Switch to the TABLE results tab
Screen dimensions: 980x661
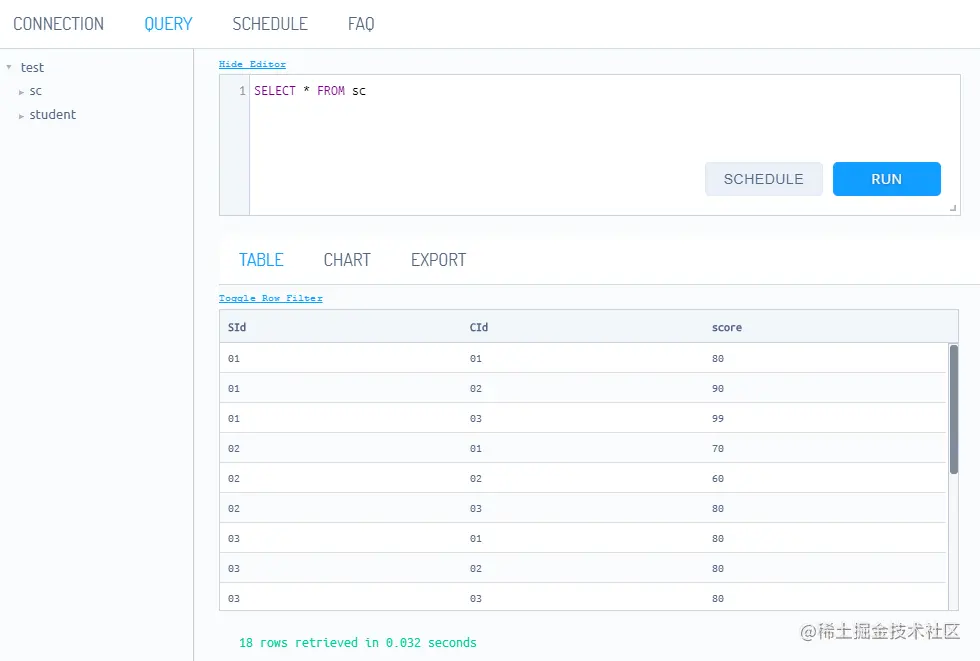tap(261, 260)
